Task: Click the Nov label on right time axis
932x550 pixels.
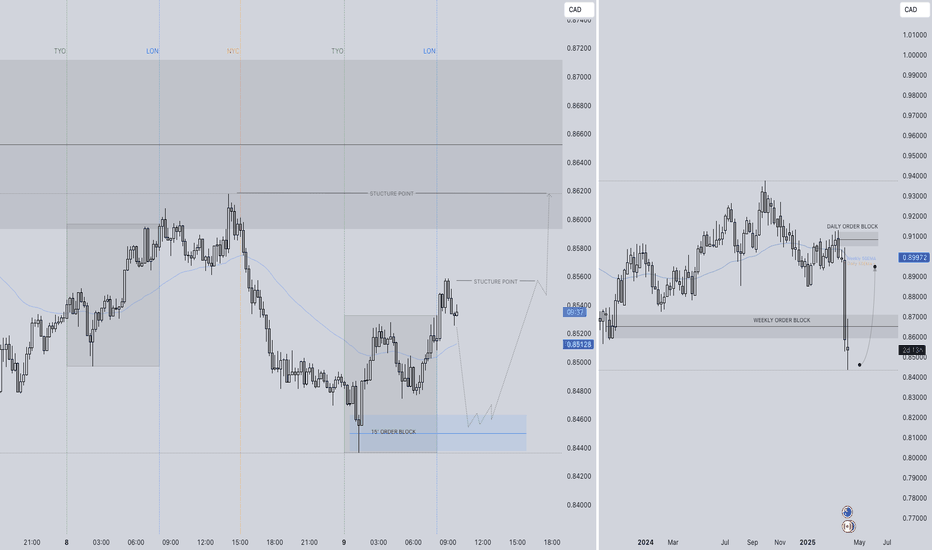Action: (x=780, y=542)
